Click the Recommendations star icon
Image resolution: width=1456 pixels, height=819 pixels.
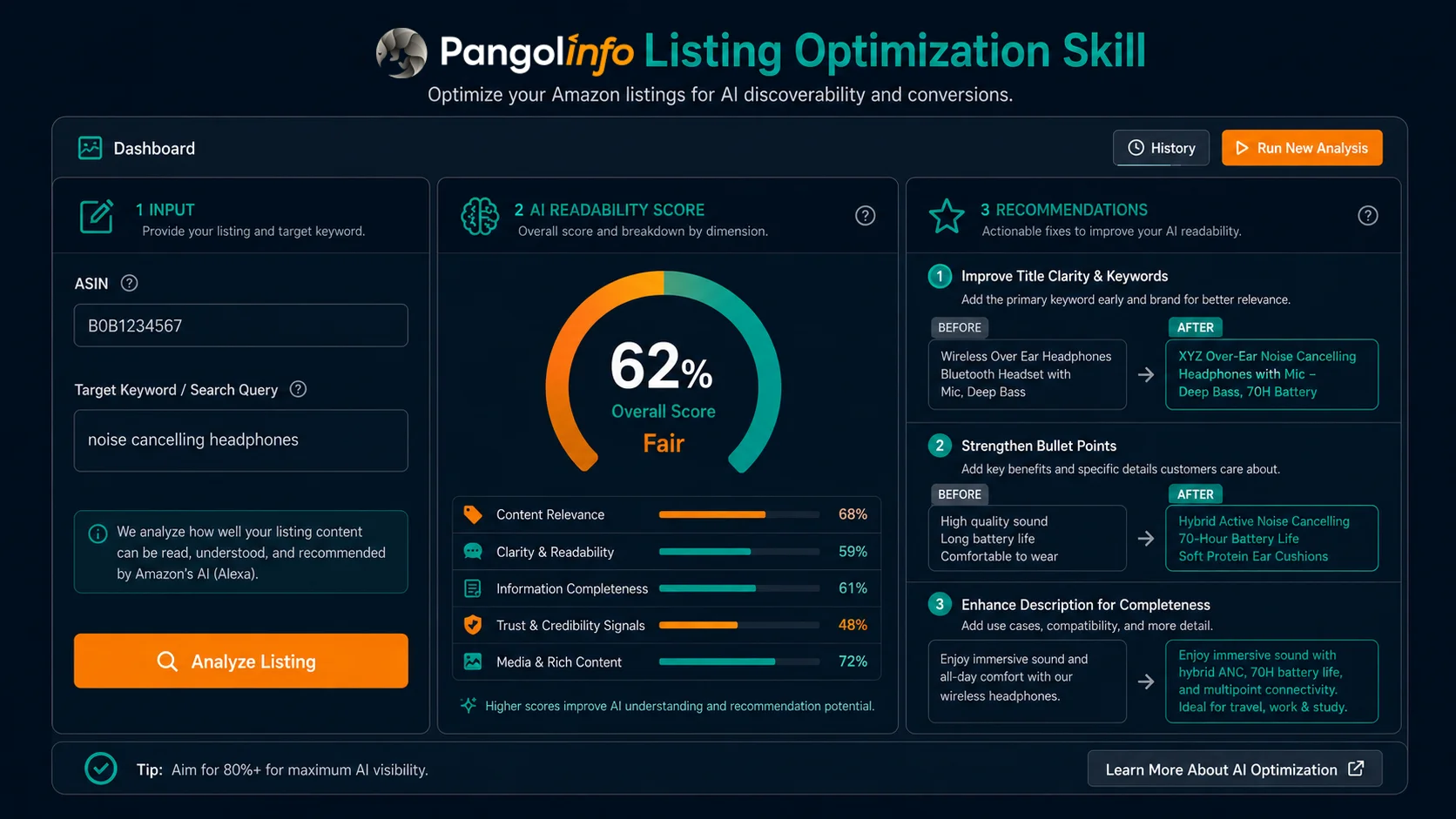coord(947,217)
